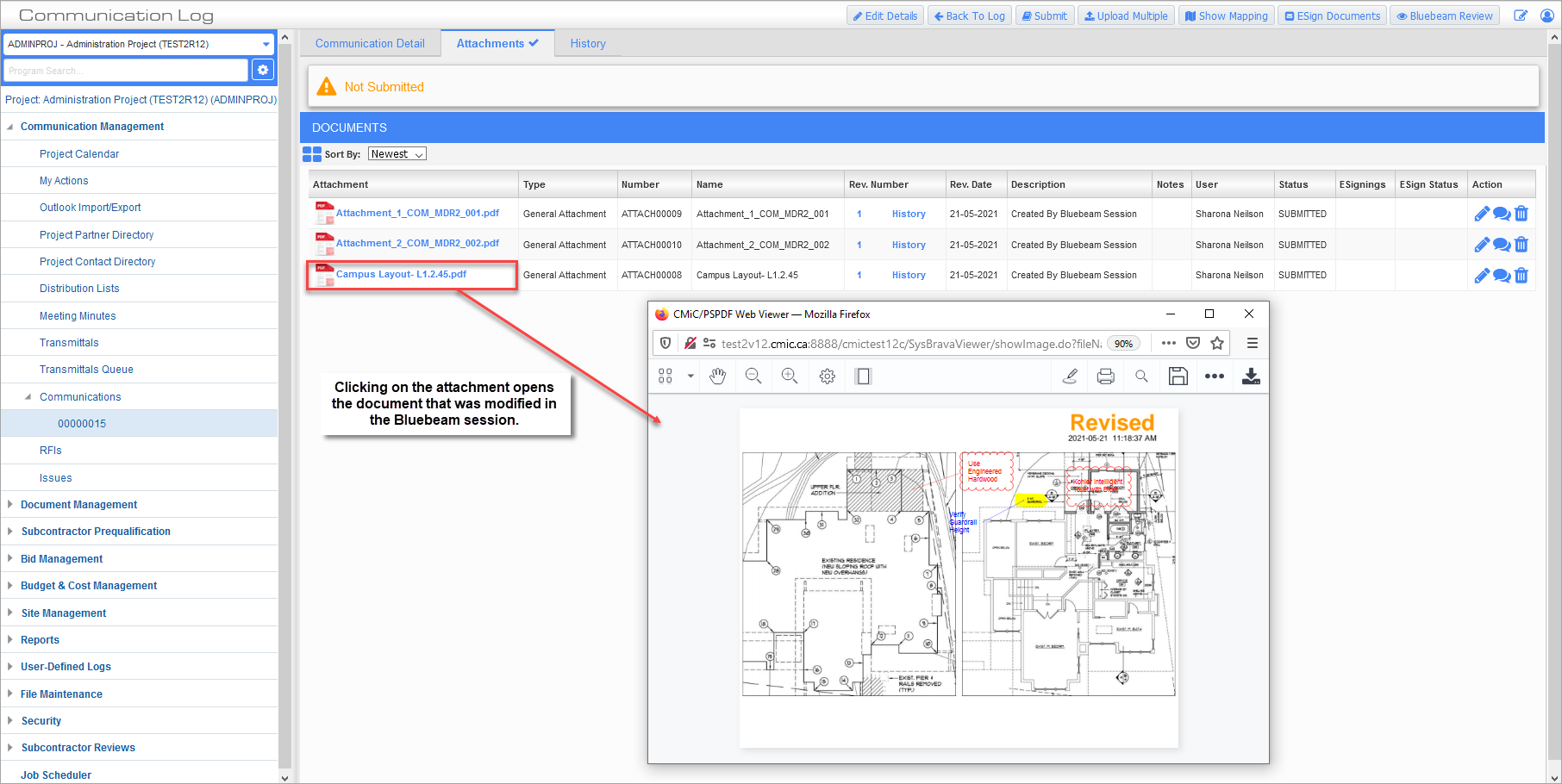Select communication 00000015 in the tree
This screenshot has width=1562, height=784.
pos(82,424)
